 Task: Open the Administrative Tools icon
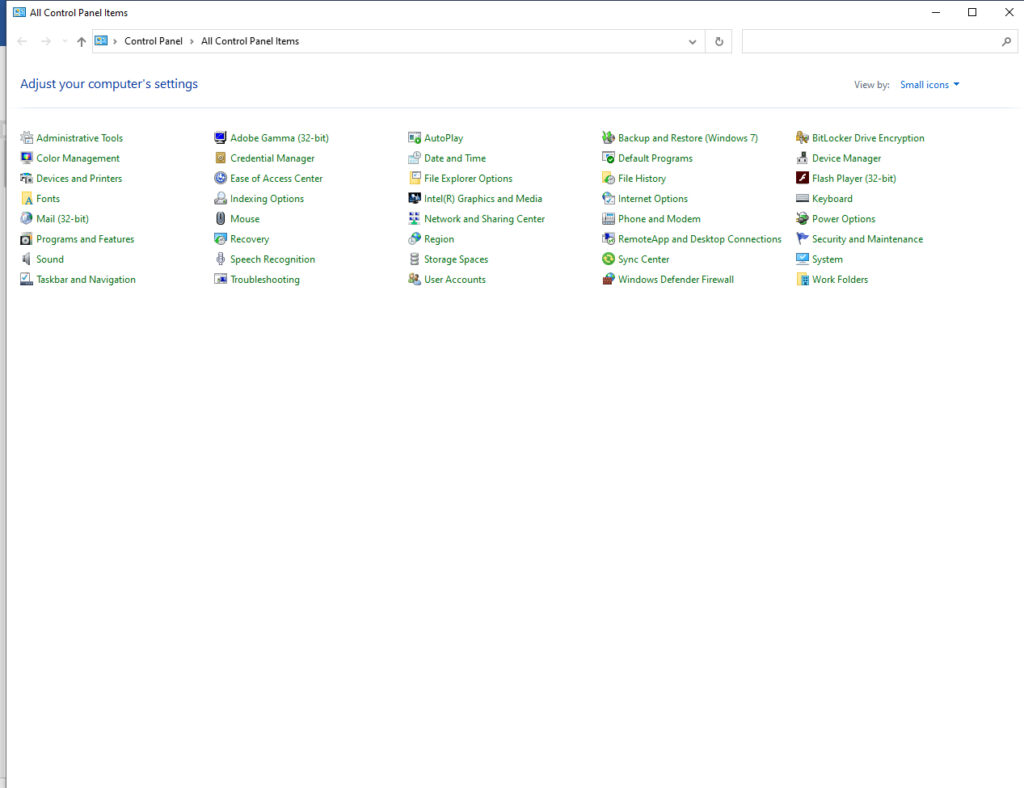tap(26, 138)
